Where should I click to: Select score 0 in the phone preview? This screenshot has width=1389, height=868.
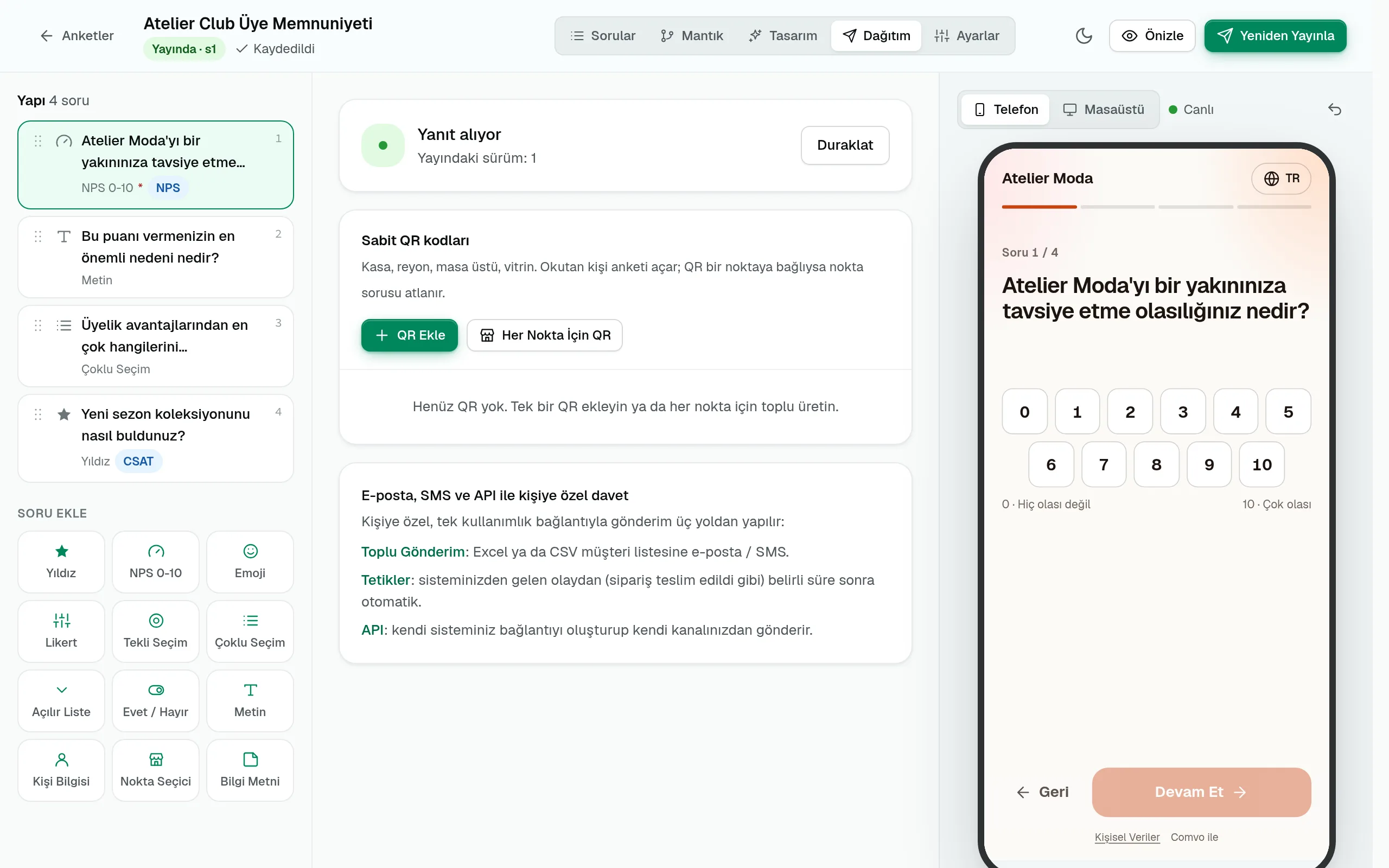pos(1024,412)
